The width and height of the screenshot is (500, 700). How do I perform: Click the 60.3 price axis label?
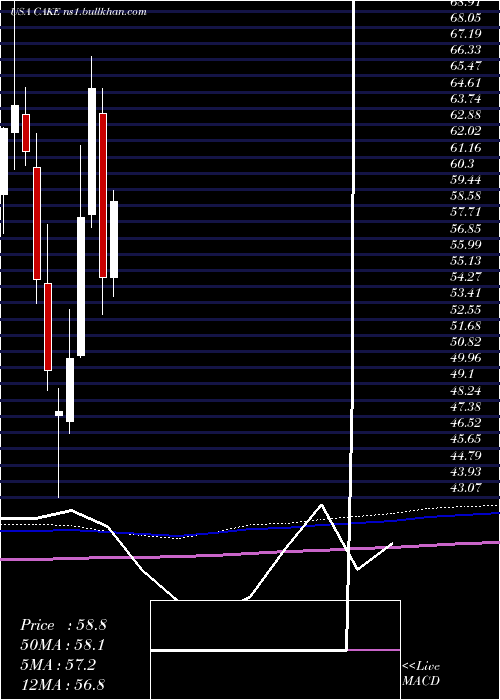(462, 163)
